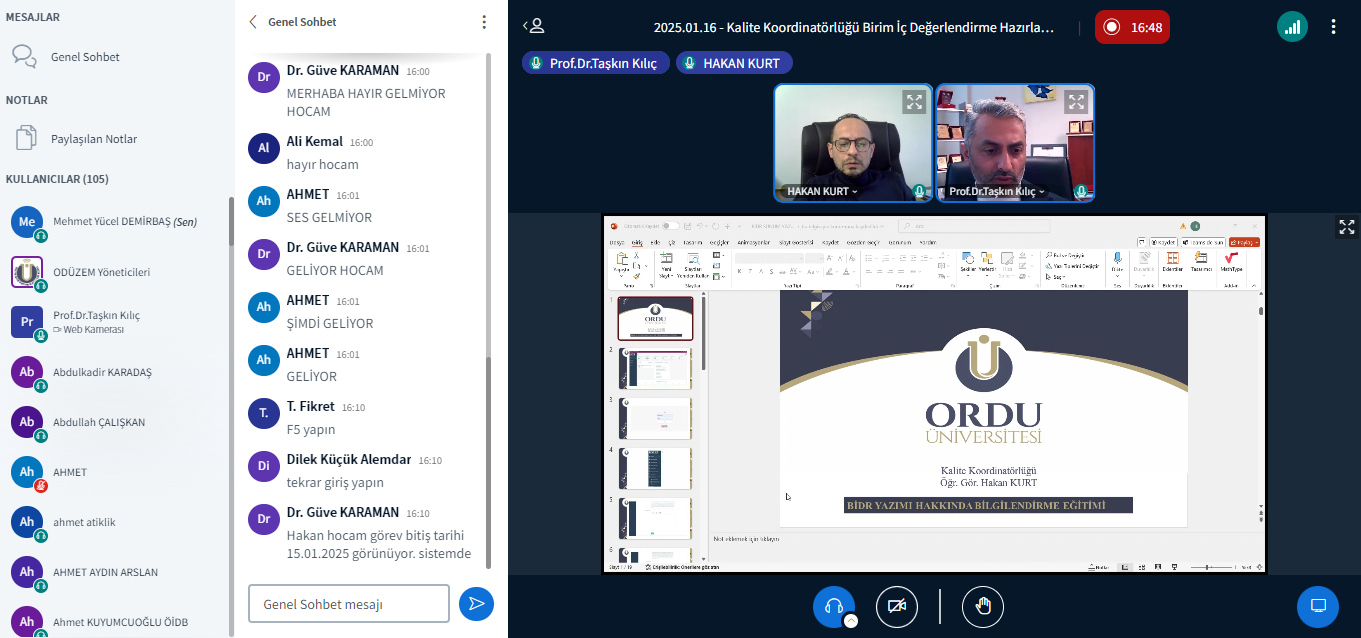Click the chat message 'hayır hocam'

(322, 164)
